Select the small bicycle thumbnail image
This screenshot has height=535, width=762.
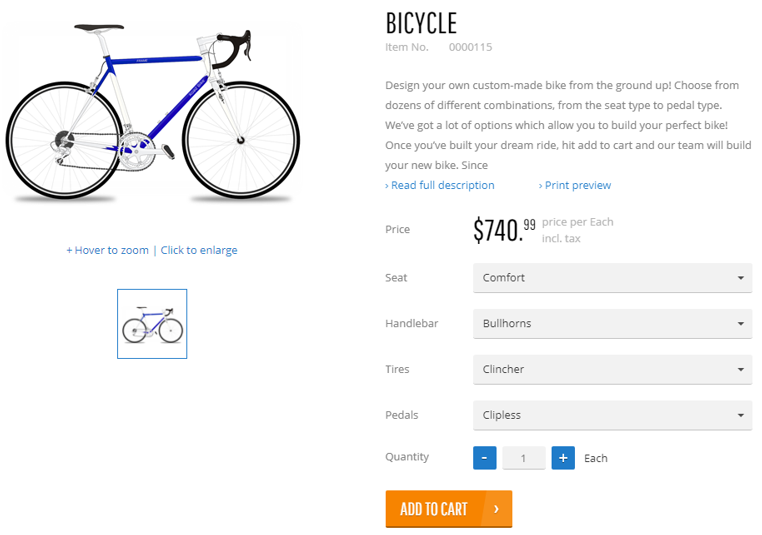pos(152,324)
